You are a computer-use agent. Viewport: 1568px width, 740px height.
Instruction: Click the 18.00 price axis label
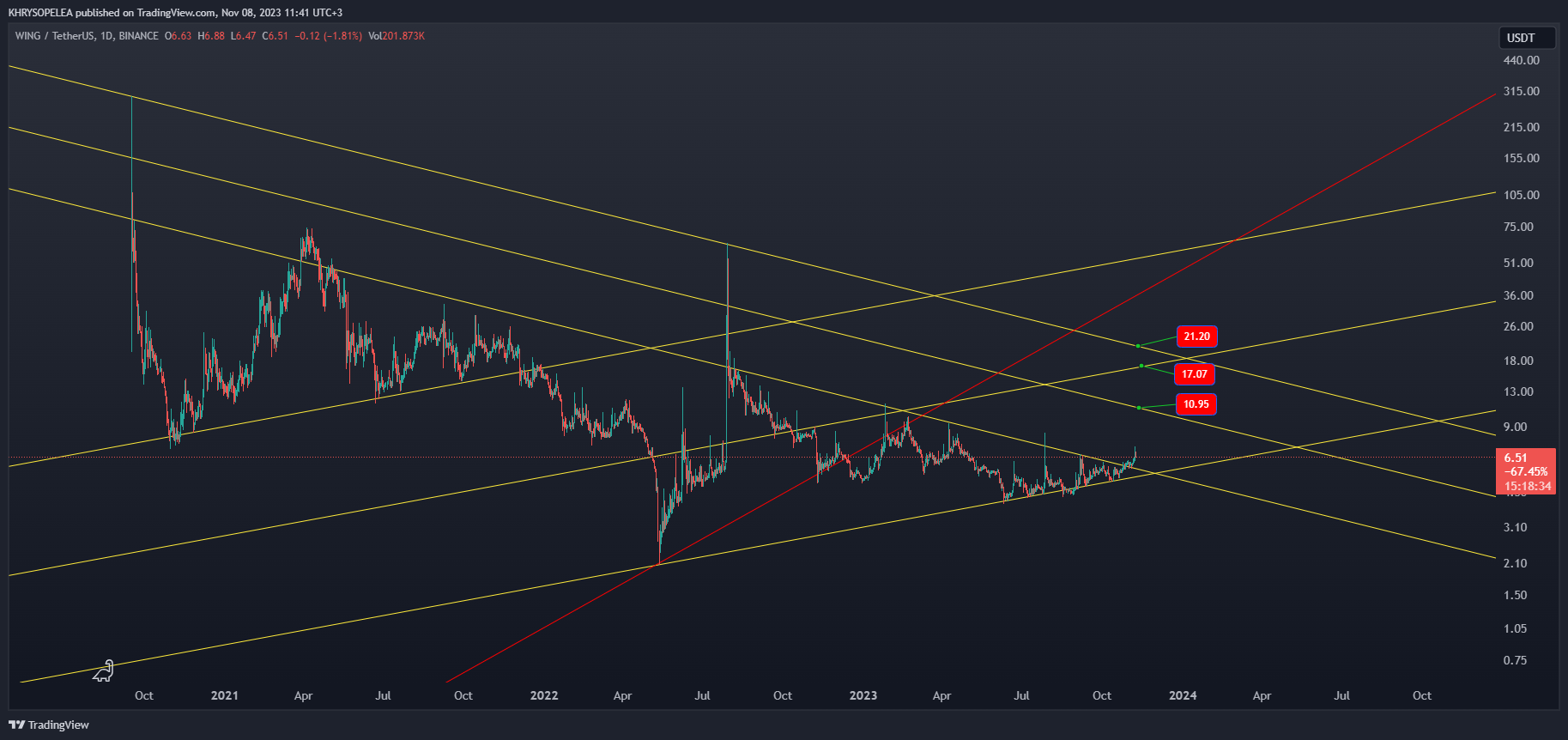pyautogui.click(x=1518, y=361)
